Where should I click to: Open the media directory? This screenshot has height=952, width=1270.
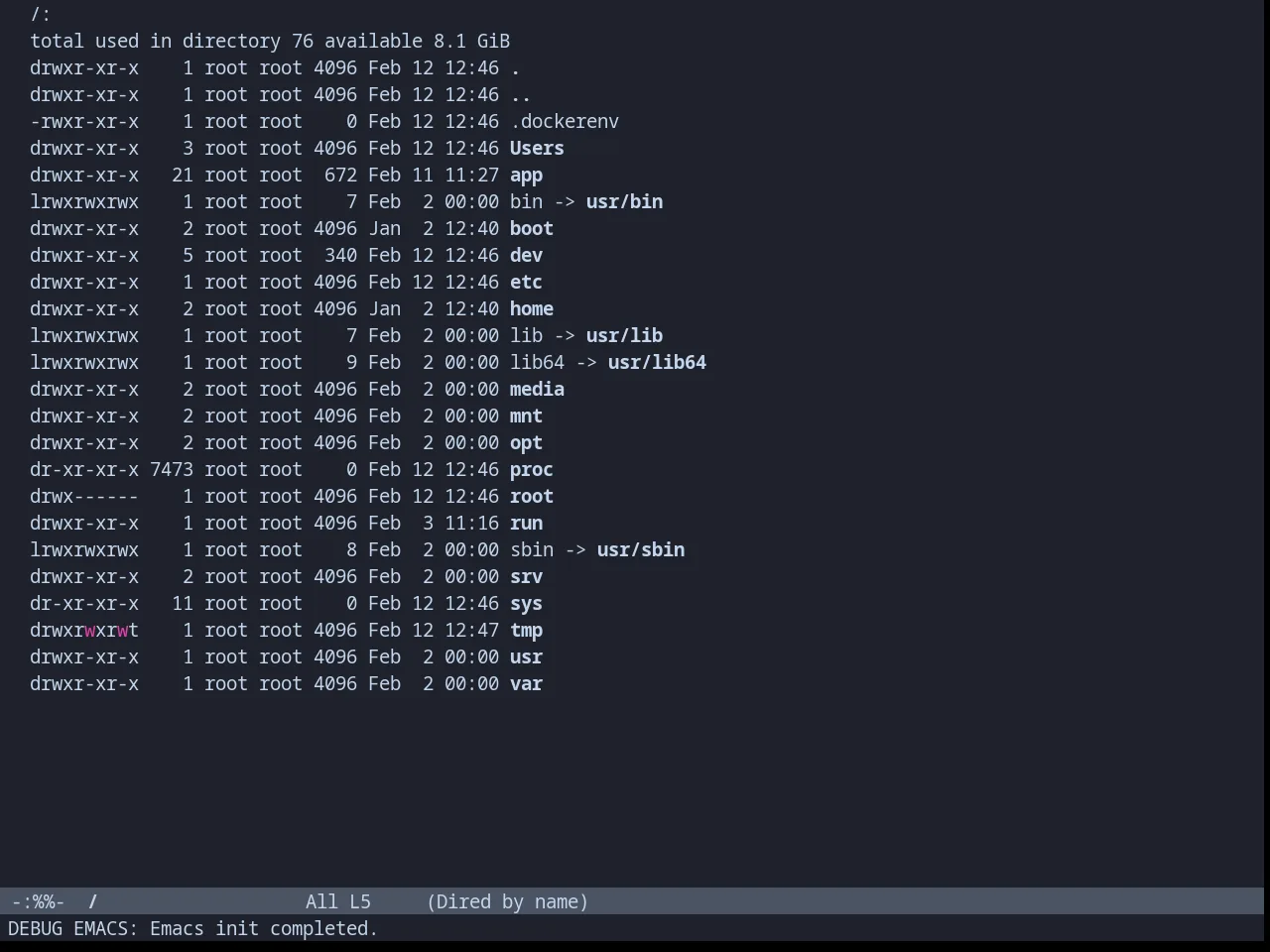(537, 389)
